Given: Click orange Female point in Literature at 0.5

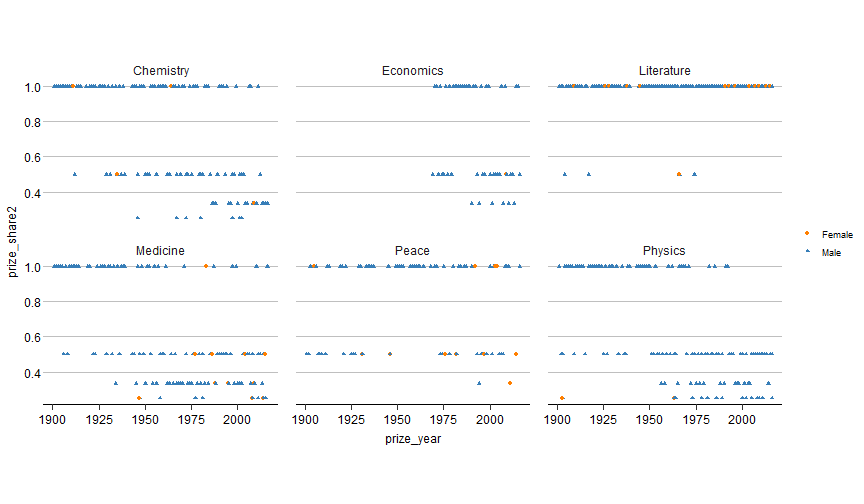Looking at the screenshot, I should (679, 174).
